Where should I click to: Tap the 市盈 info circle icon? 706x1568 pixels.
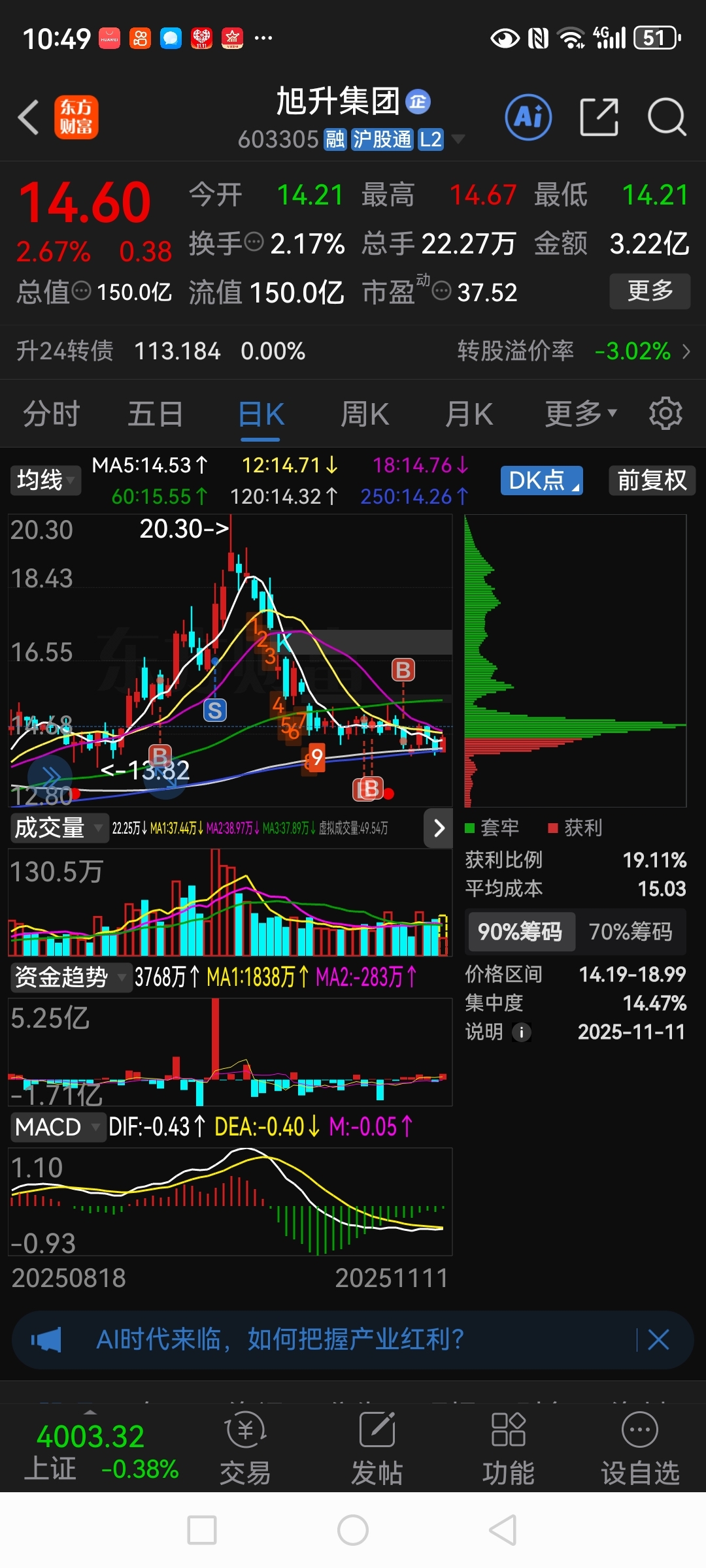442,291
